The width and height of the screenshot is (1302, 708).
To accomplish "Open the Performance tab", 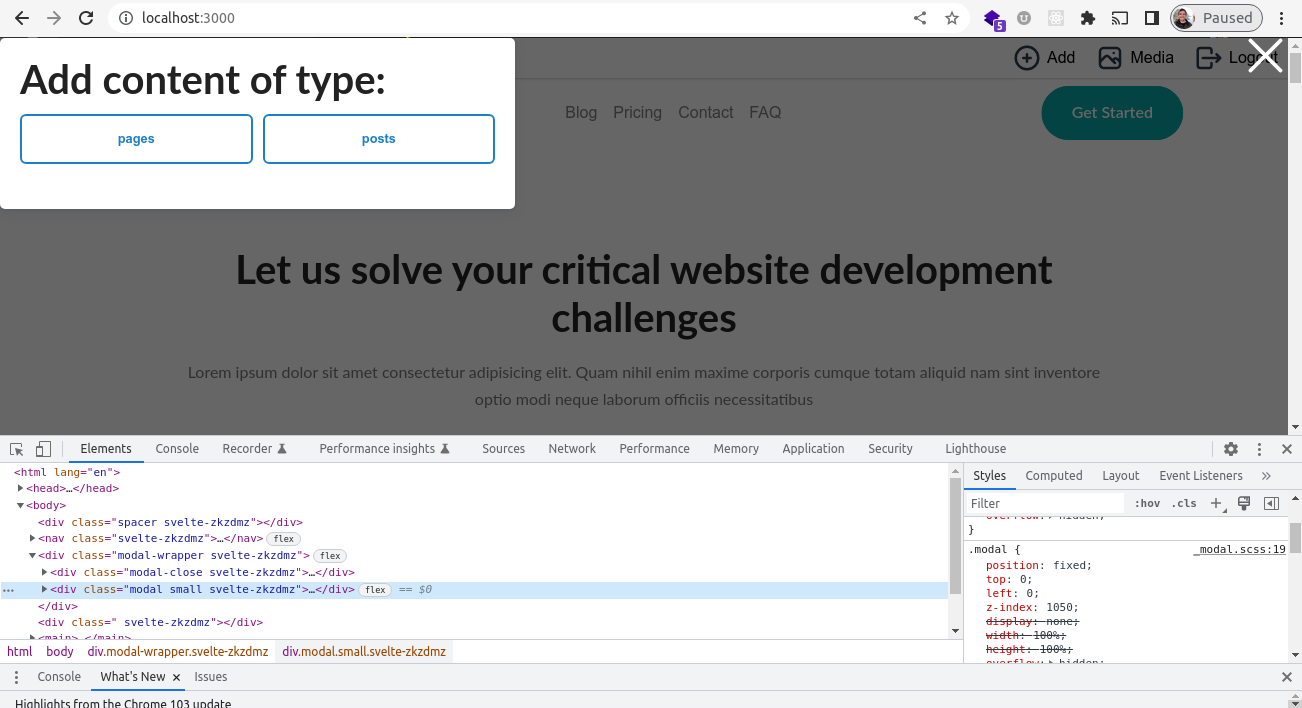I will pyautogui.click(x=654, y=449).
